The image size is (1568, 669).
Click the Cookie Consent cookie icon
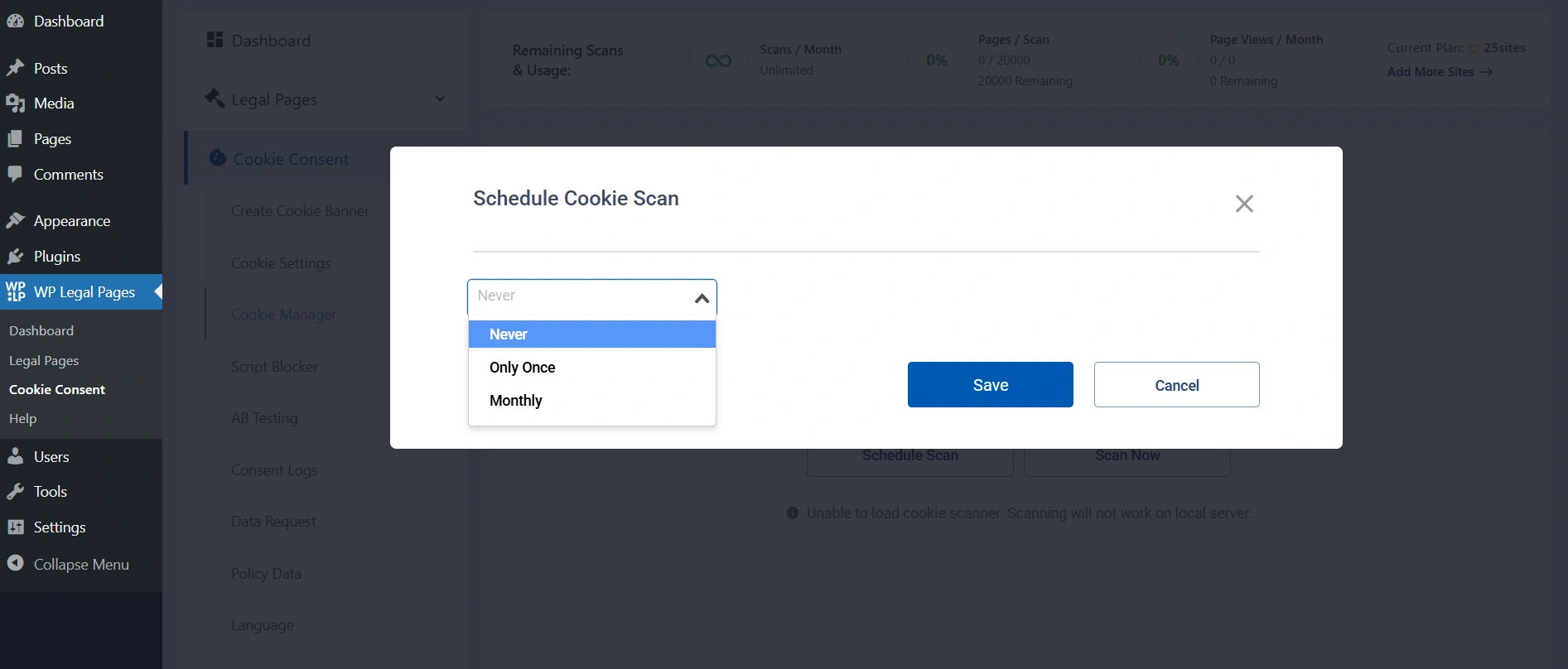tap(217, 157)
